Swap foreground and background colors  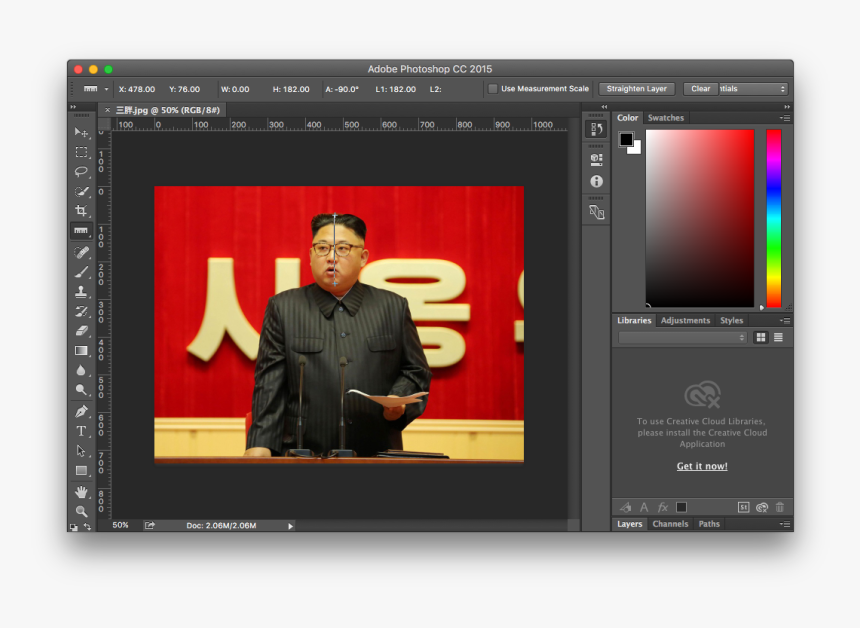coord(87,527)
